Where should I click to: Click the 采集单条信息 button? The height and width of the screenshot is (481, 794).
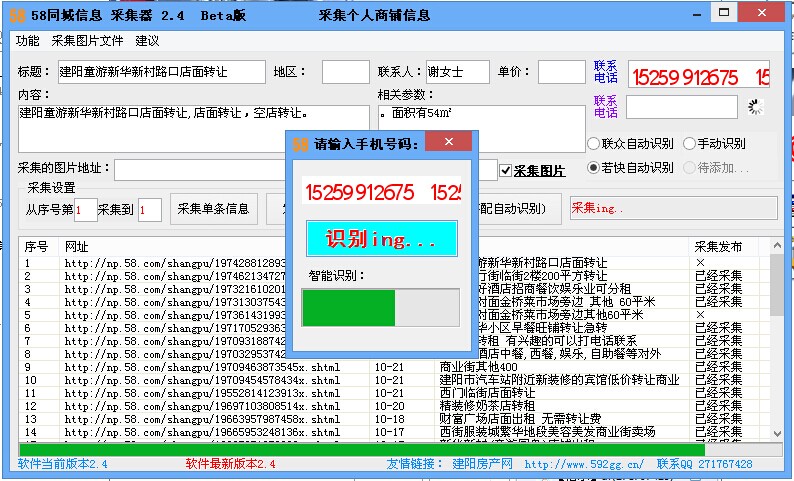pos(213,209)
